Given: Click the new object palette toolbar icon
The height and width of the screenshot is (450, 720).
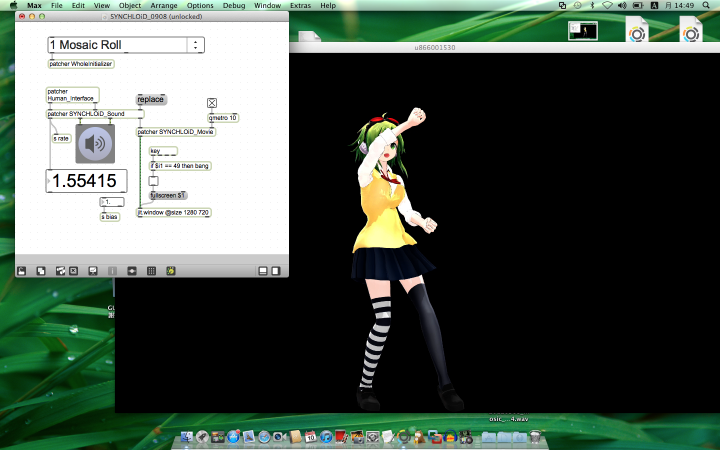Looking at the screenshot, I should click(x=60, y=271).
